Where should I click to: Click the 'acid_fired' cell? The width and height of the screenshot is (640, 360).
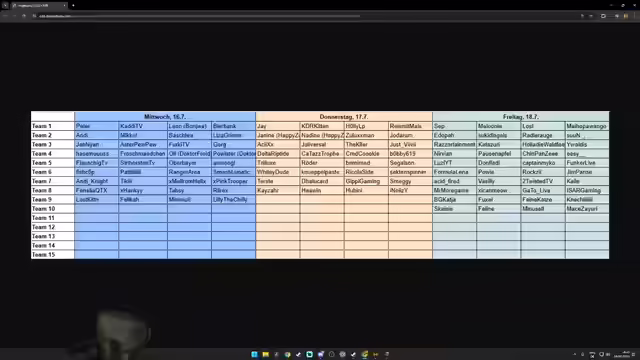click(454, 181)
